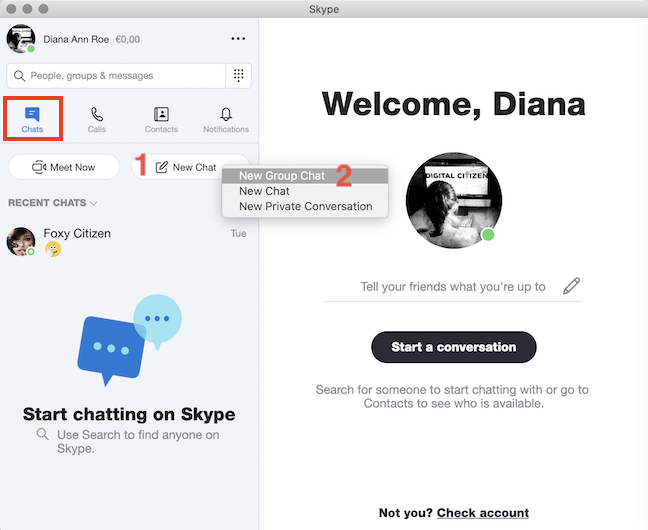Collapse the Recent Chats list

53,203
